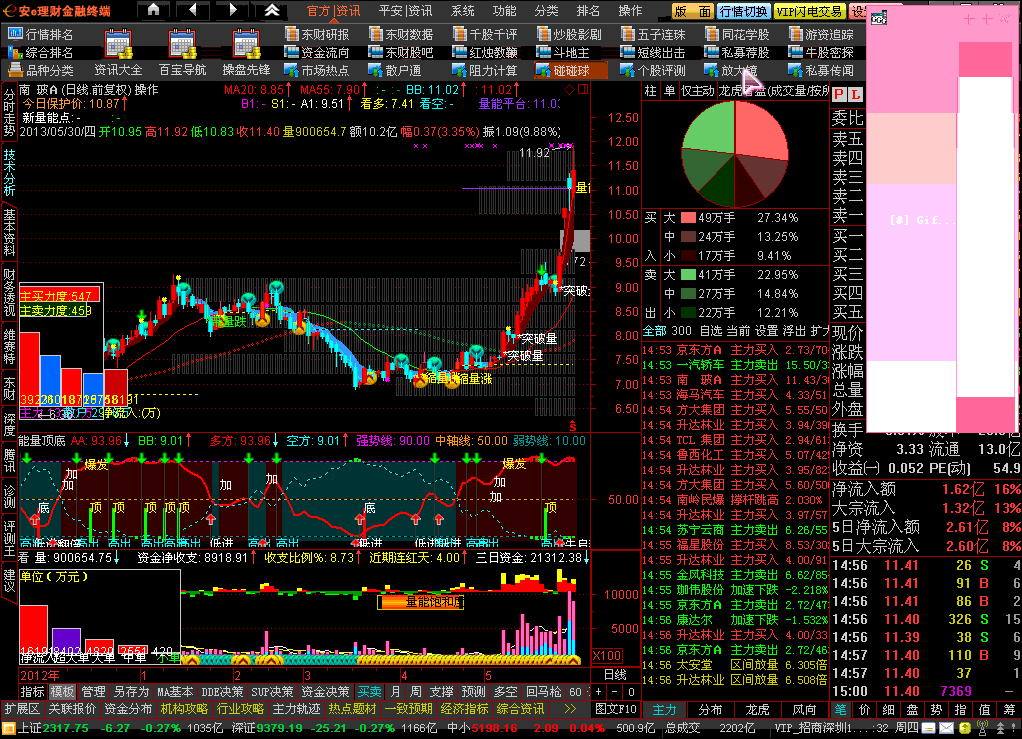Open 品种分类 category listing
This screenshot has width=1022, height=739.
coord(41,70)
